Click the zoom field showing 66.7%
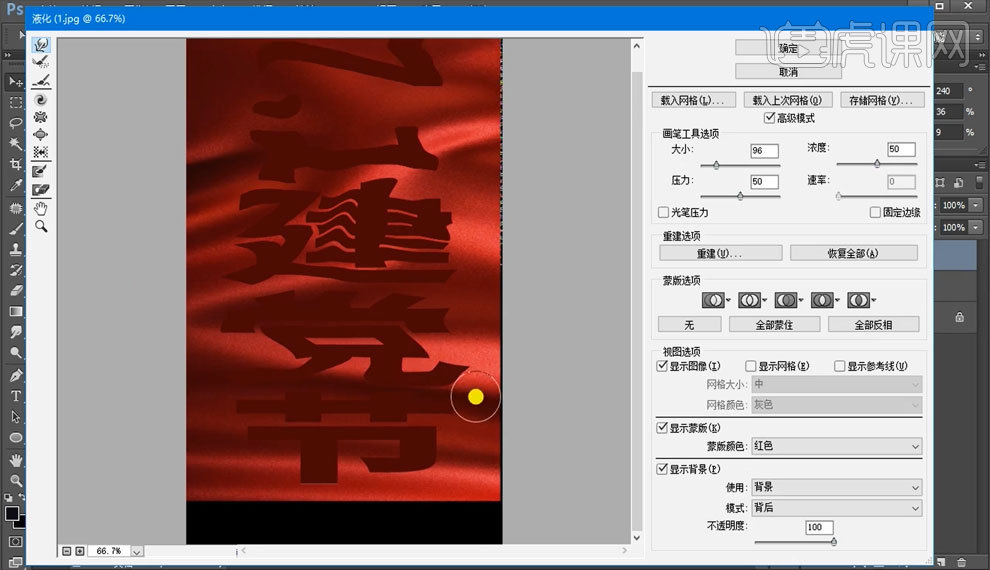Image resolution: width=990 pixels, height=570 pixels. pyautogui.click(x=109, y=551)
